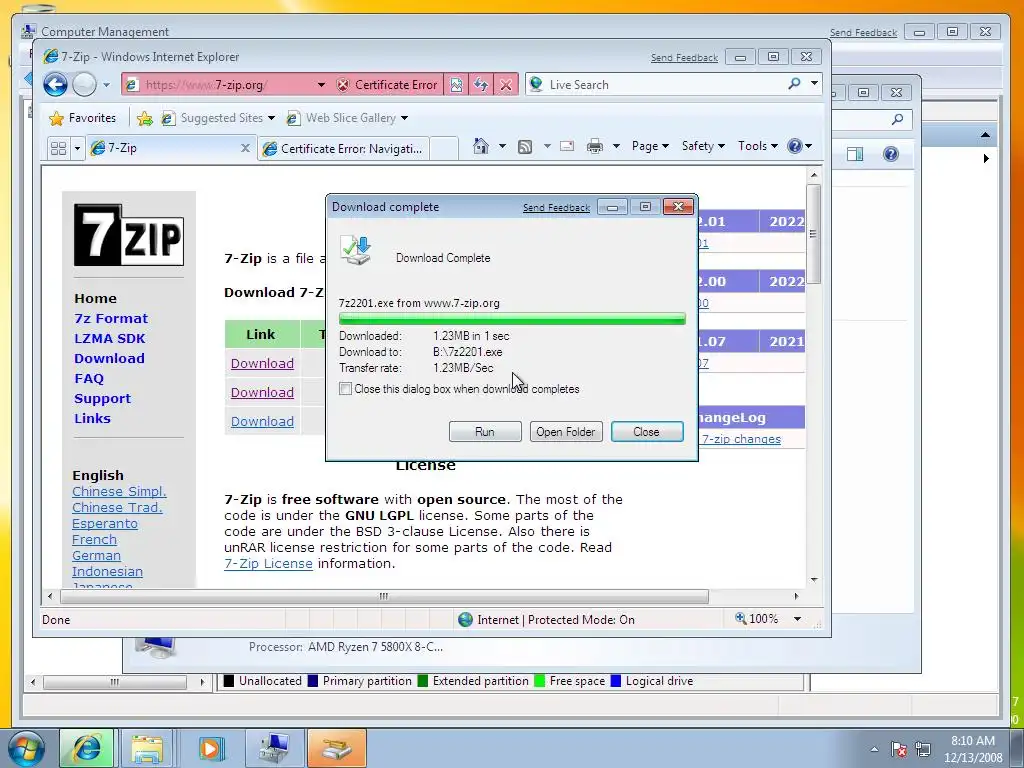Click Computer Management help icon behind IE
Image resolution: width=1024 pixels, height=768 pixels.
tap(891, 154)
